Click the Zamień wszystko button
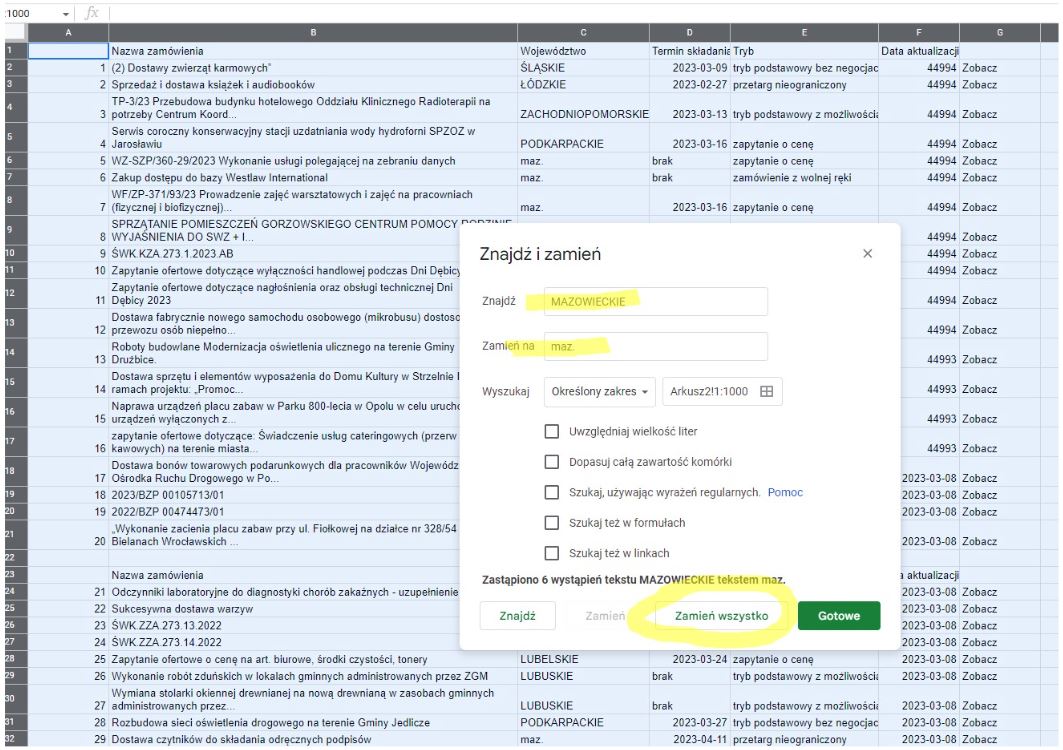The width and height of the screenshot is (1063, 750). [x=721, y=616]
